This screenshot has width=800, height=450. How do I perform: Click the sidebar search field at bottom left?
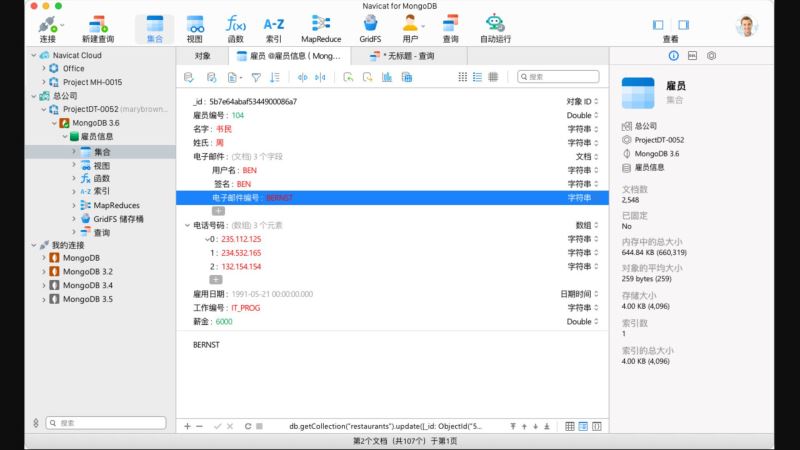[x=106, y=423]
